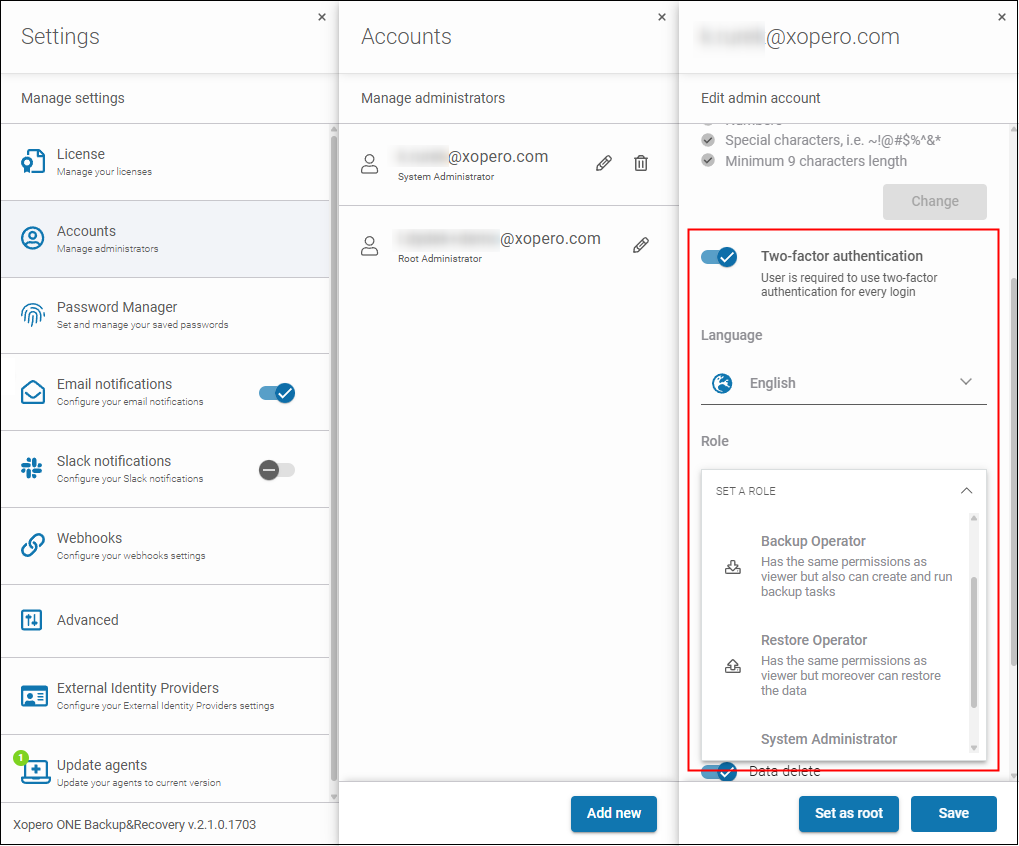Click the Accounts sidebar icon
This screenshot has width=1019, height=846.
(x=33, y=238)
